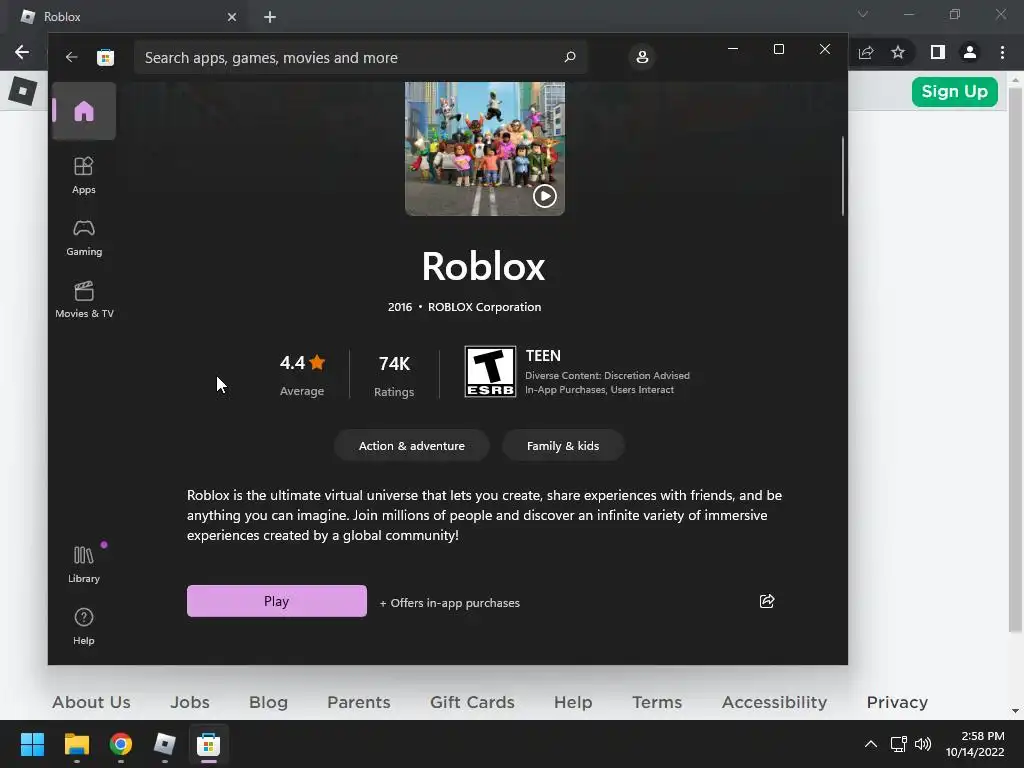Share the Roblox app listing
This screenshot has width=1024, height=768.
(767, 601)
